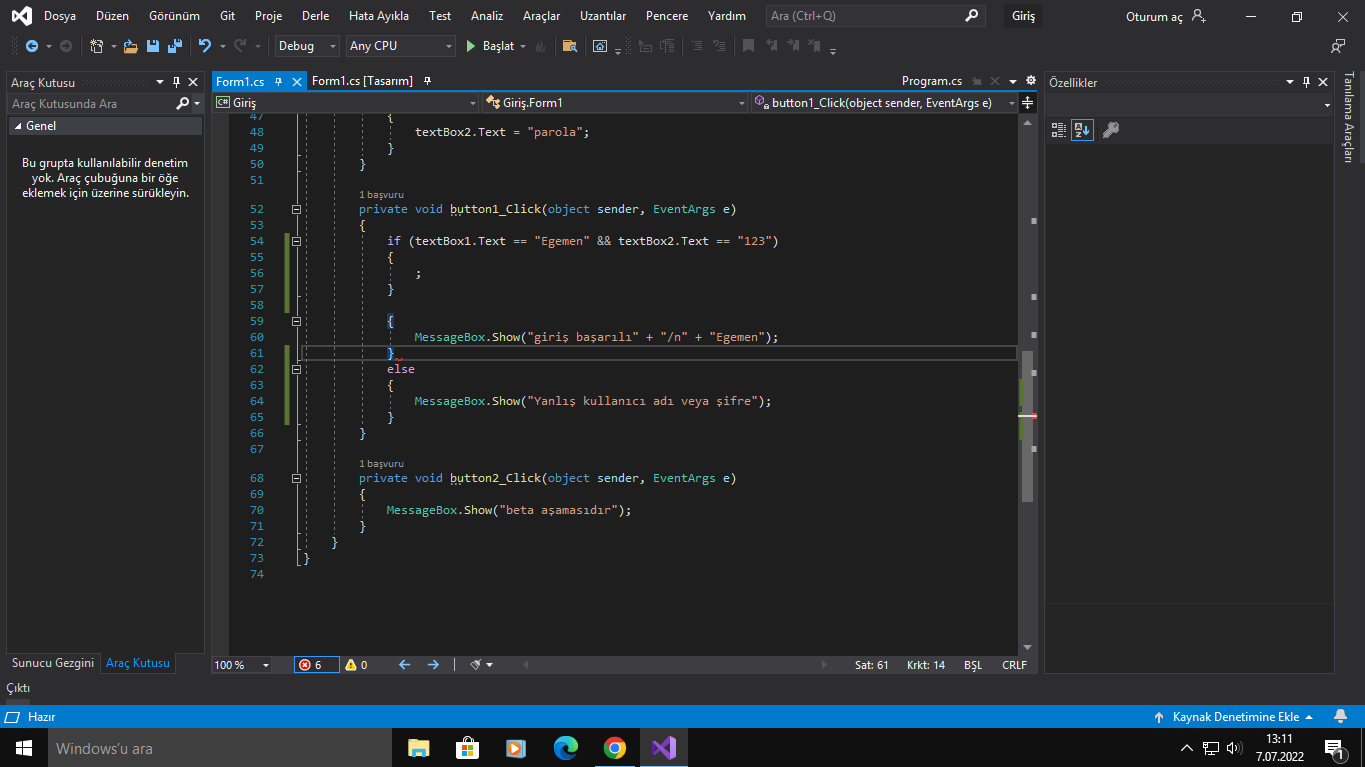Toggle alphabetical sort in Özellikler panel

point(1082,130)
